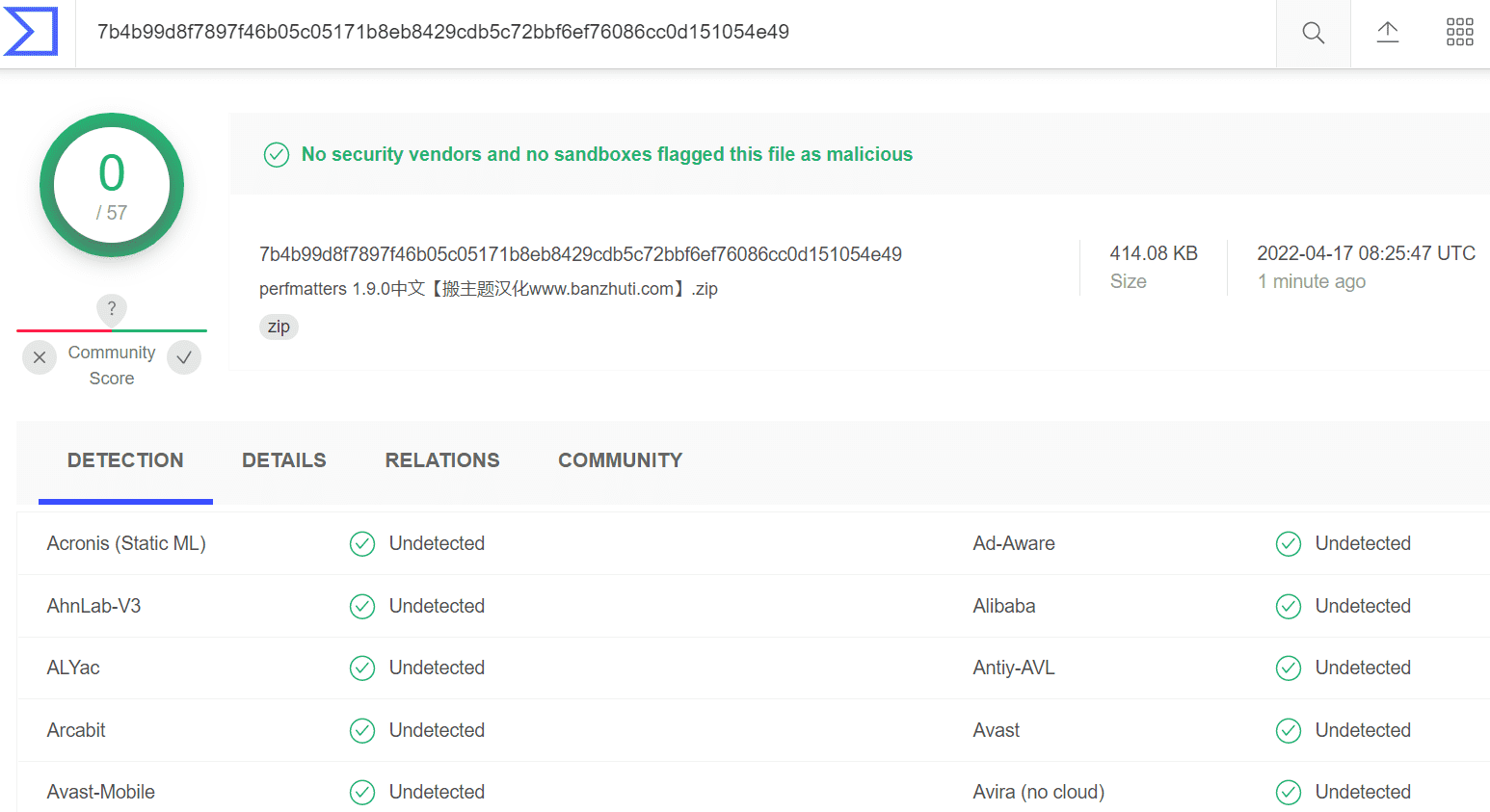Click the 0 / 57 detection score gauge

[112, 185]
